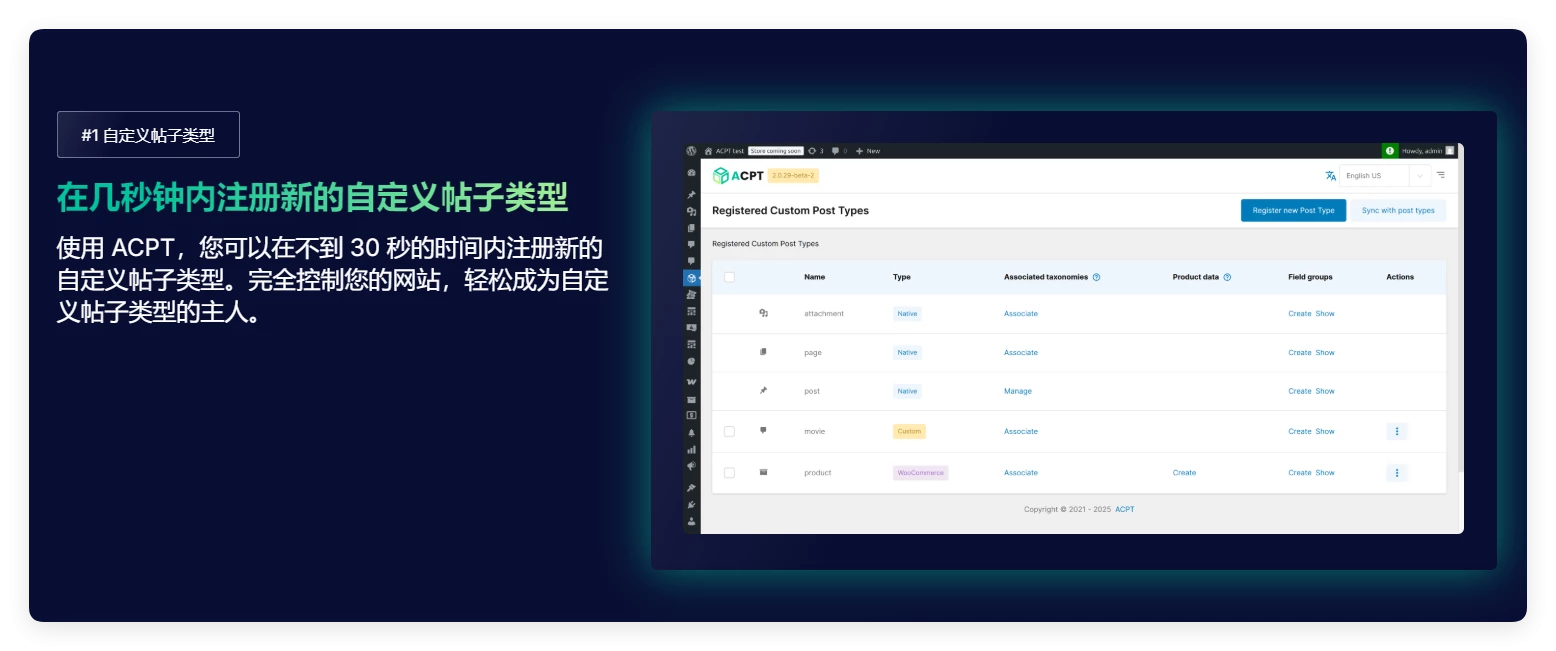
Task: Click Register new Post Type button
Action: [x=1293, y=210]
